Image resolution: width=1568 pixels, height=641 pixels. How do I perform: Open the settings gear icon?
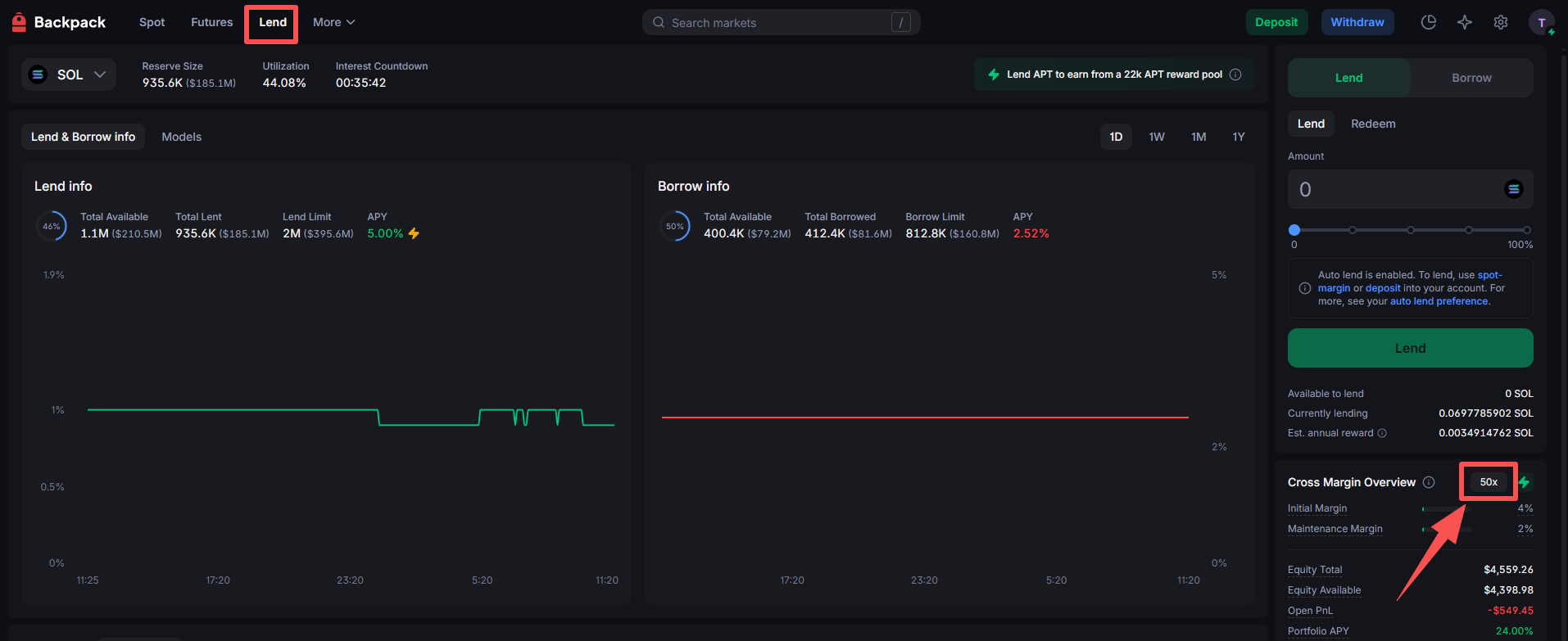coord(1500,22)
